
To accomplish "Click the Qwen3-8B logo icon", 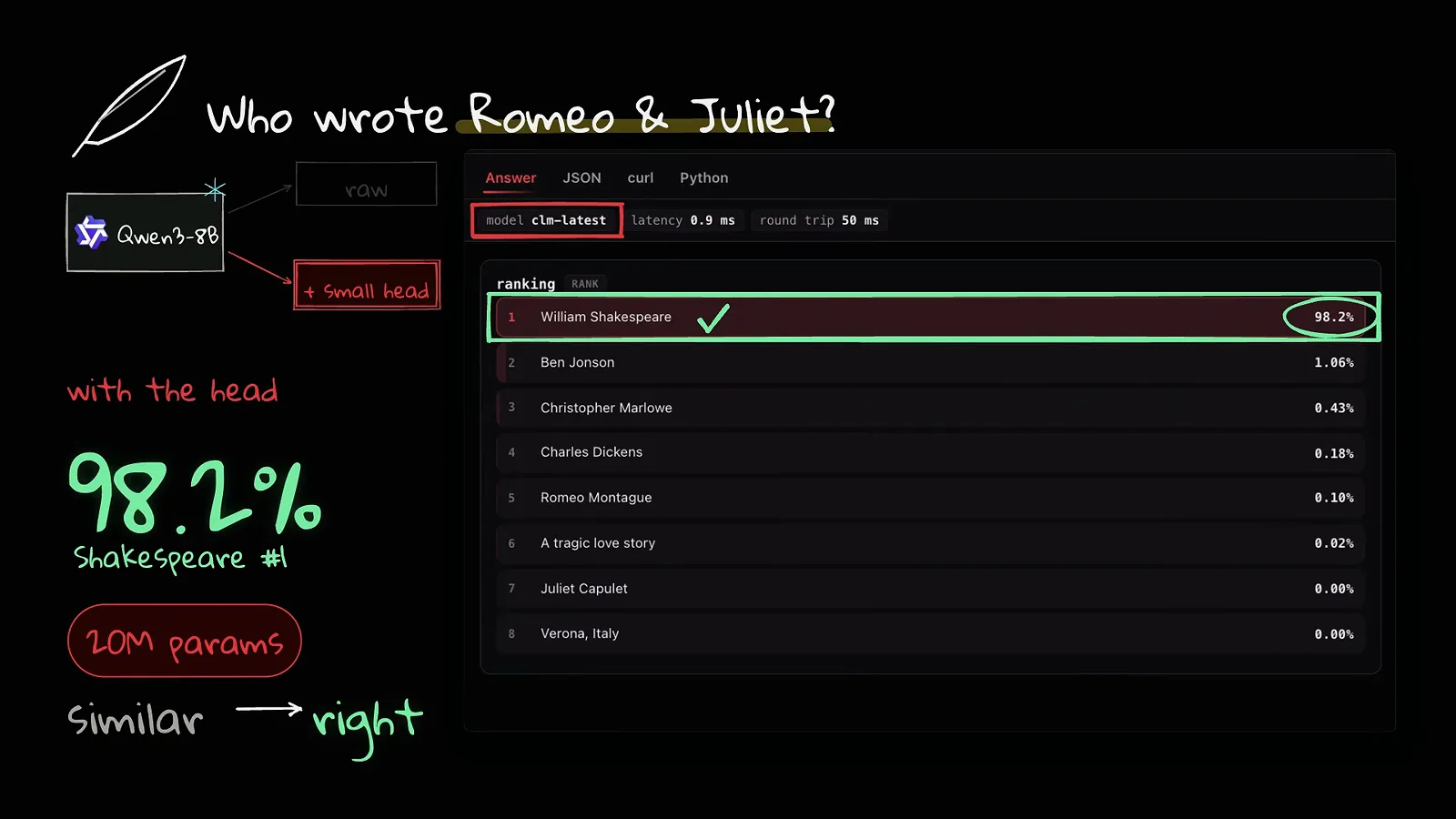I will pos(91,233).
